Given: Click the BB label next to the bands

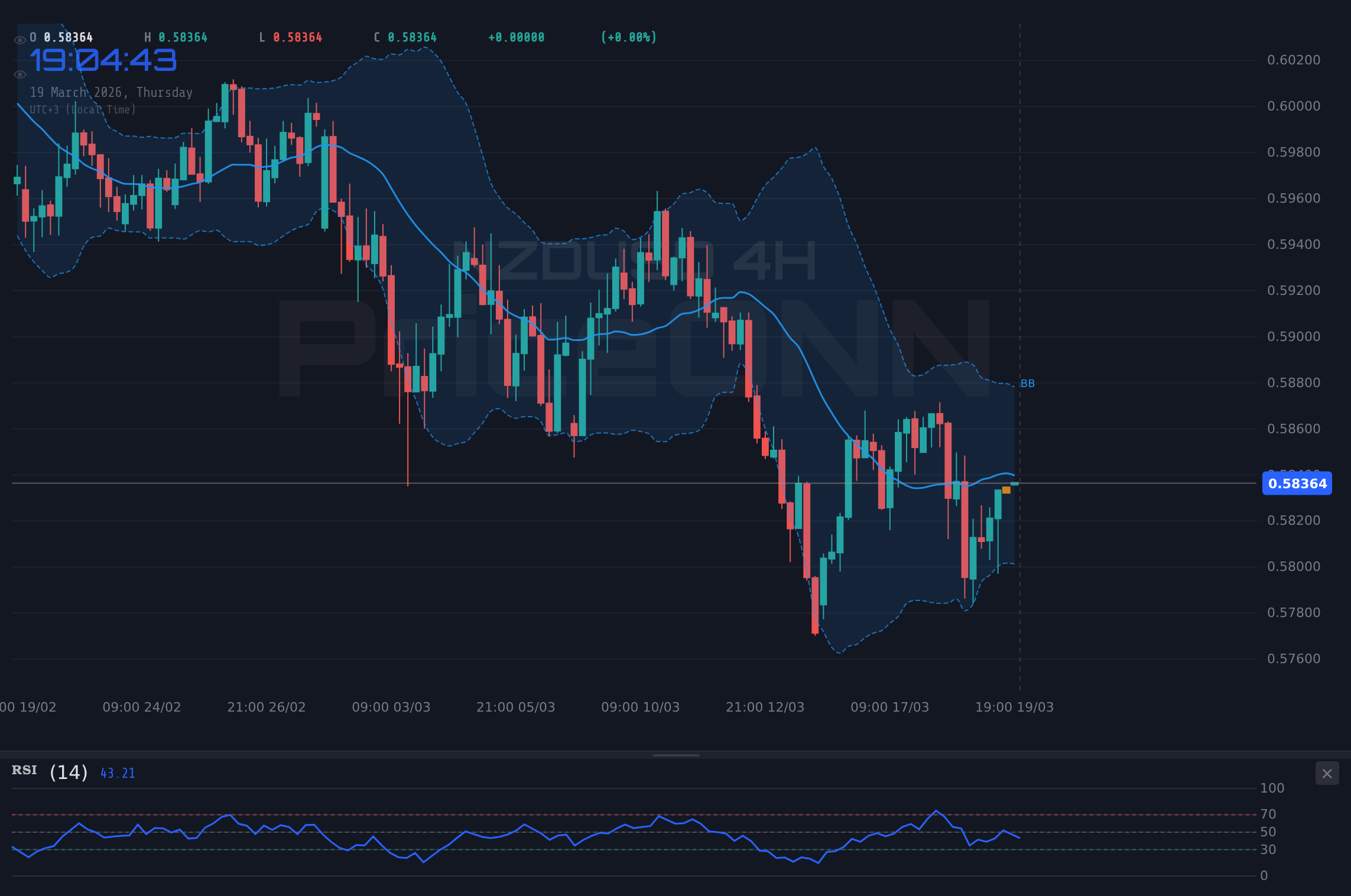Looking at the screenshot, I should coord(1027,383).
